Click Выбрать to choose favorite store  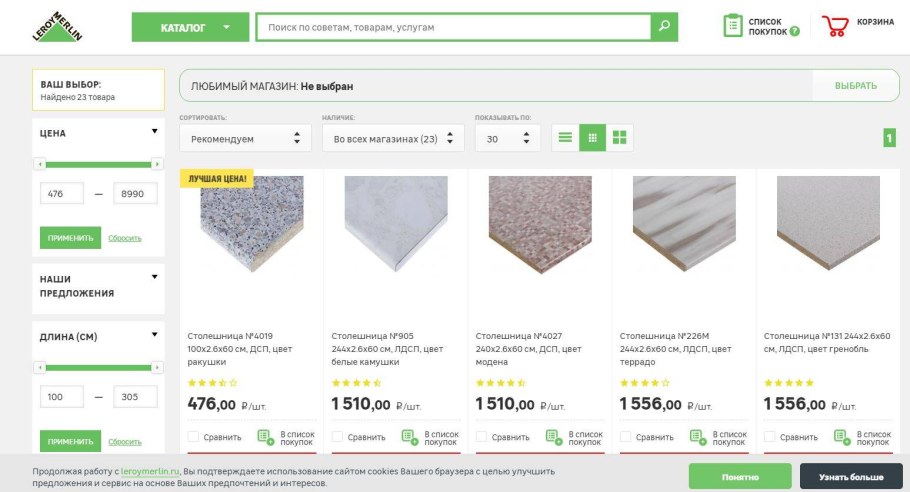coord(855,86)
